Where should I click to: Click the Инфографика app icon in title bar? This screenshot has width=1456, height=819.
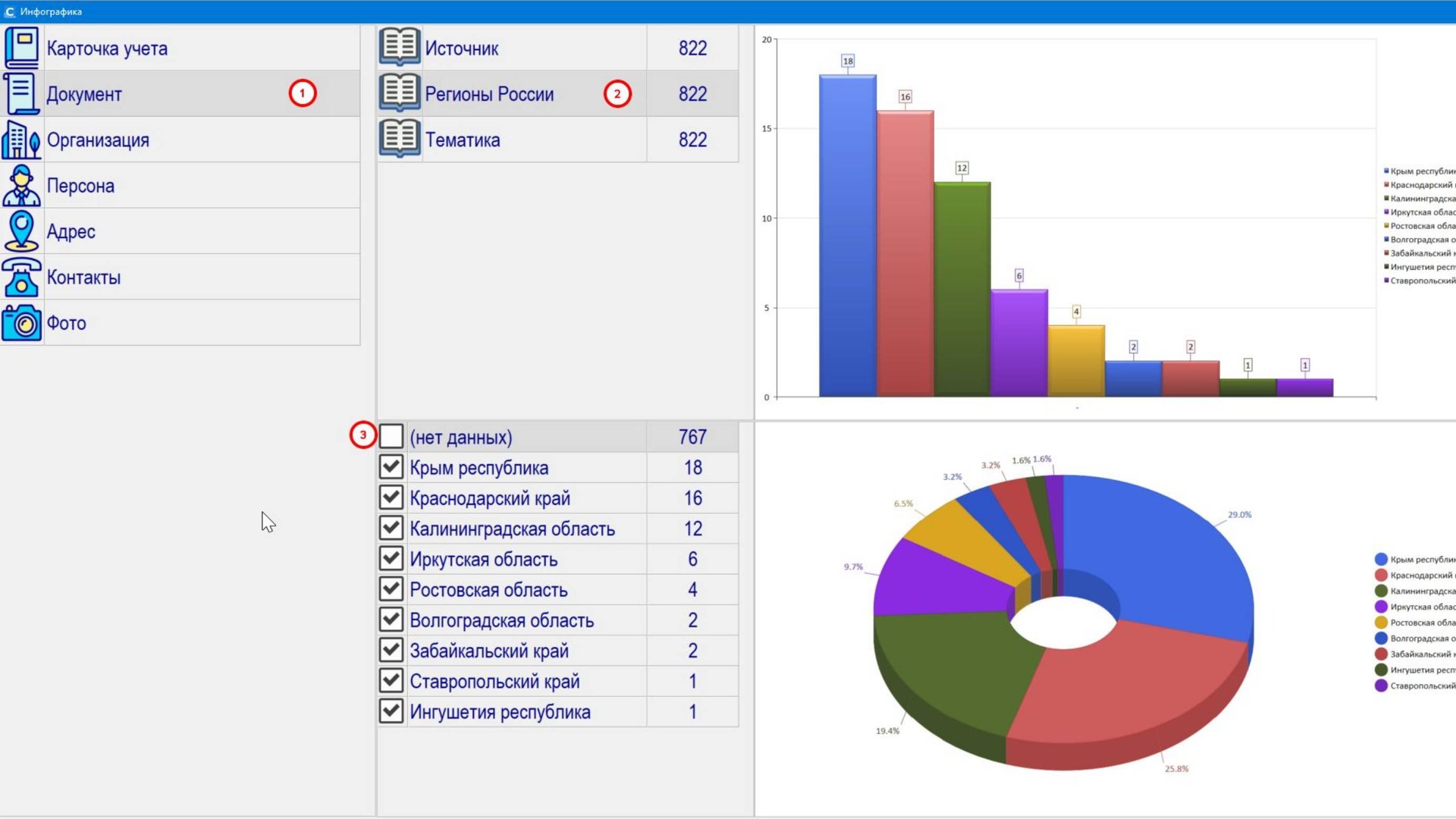[10, 11]
